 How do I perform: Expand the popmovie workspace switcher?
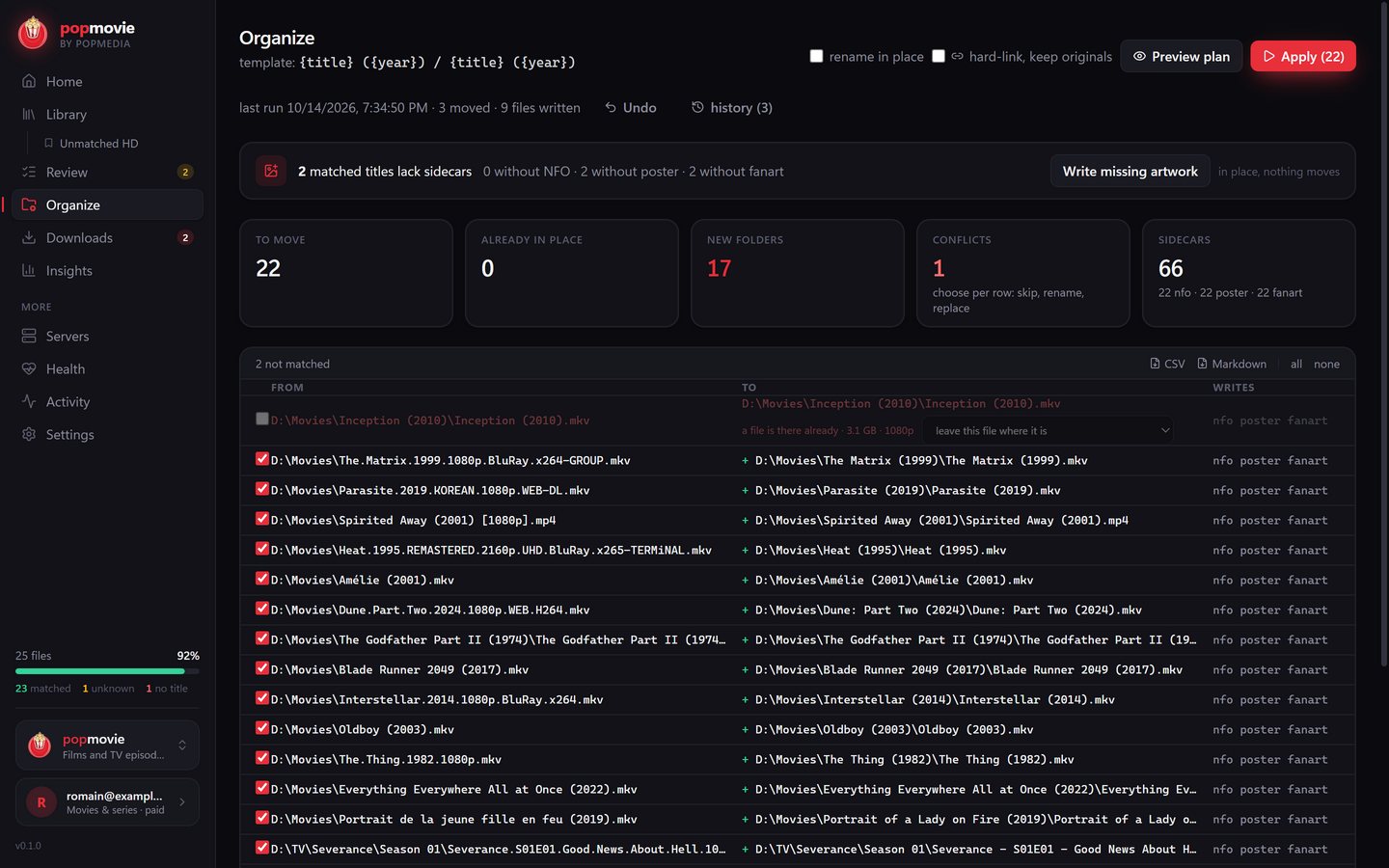pos(107,745)
